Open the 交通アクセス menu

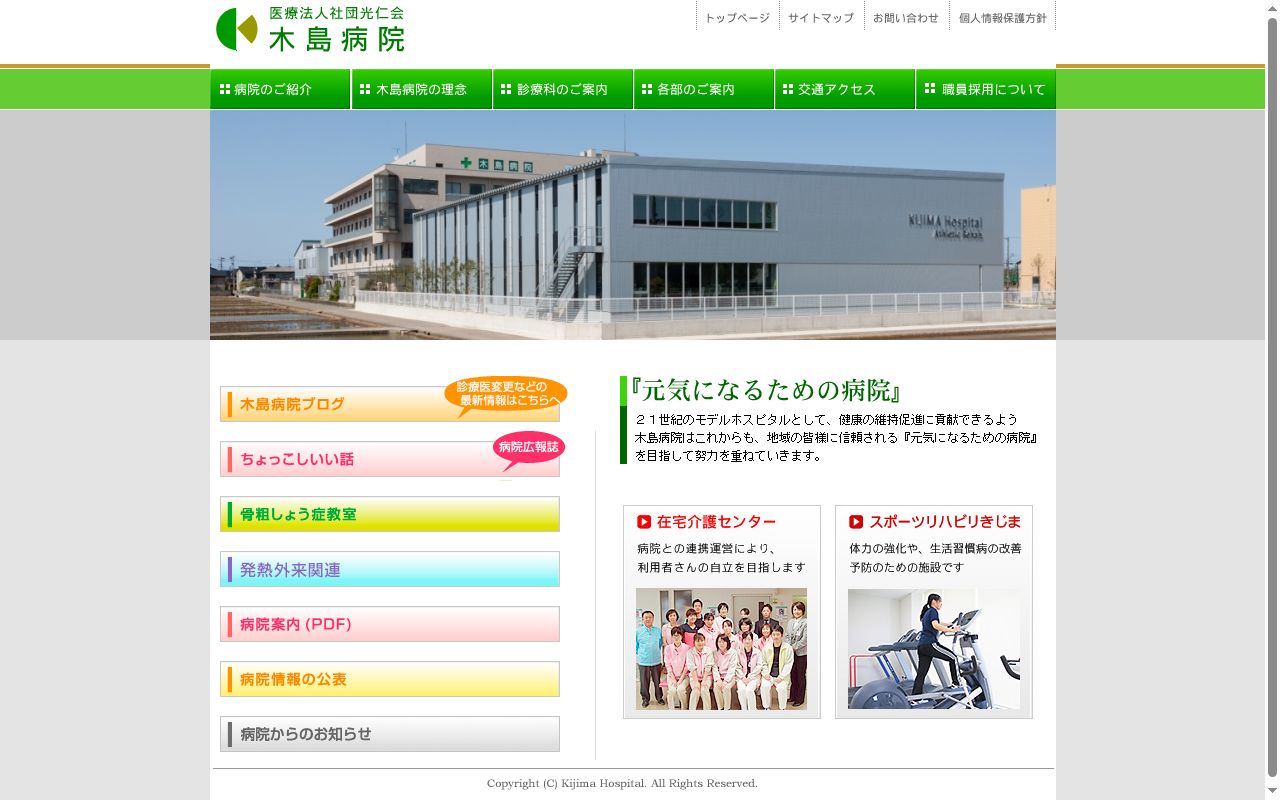pos(845,89)
